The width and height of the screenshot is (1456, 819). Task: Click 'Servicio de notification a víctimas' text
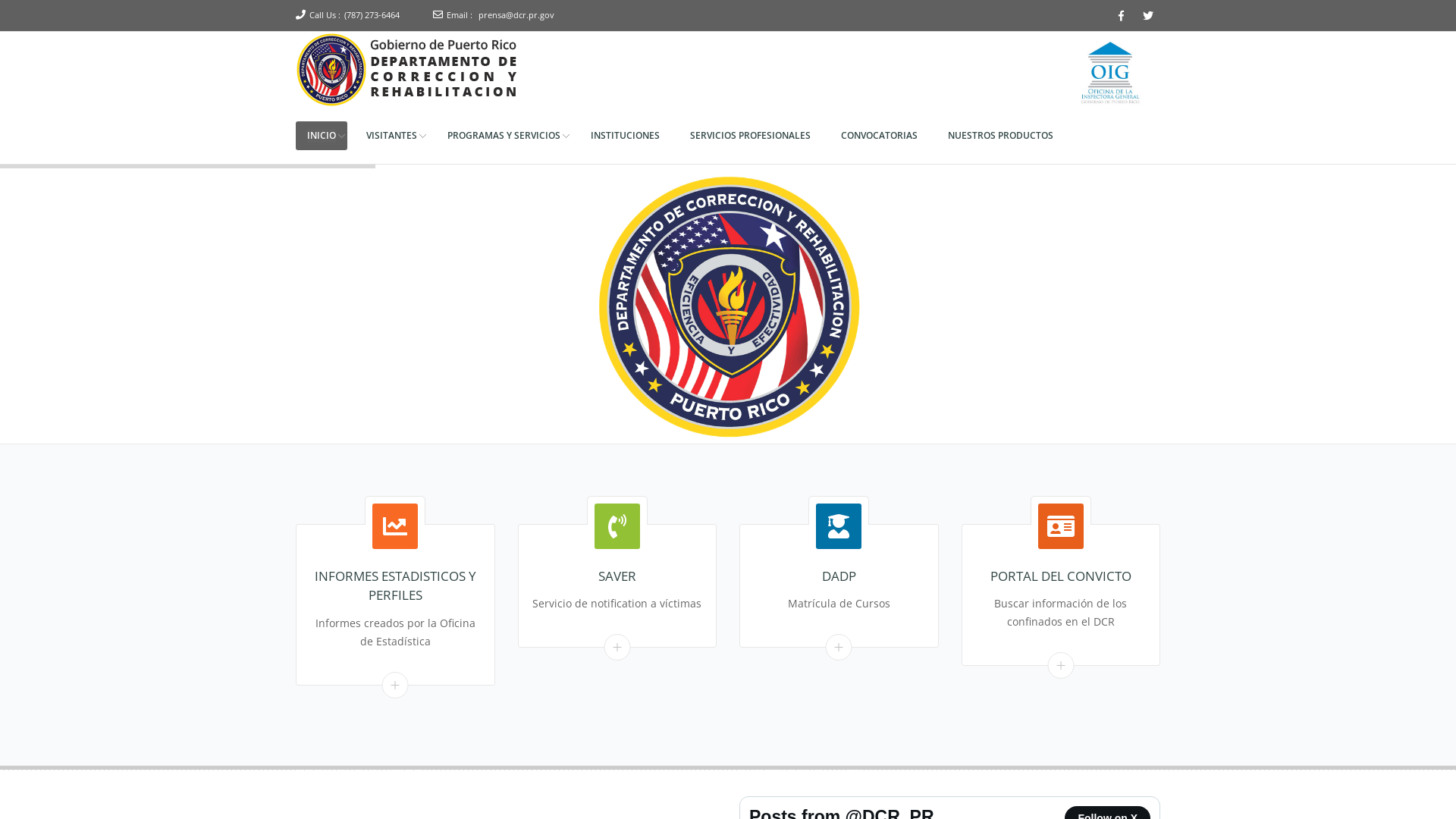pos(617,604)
